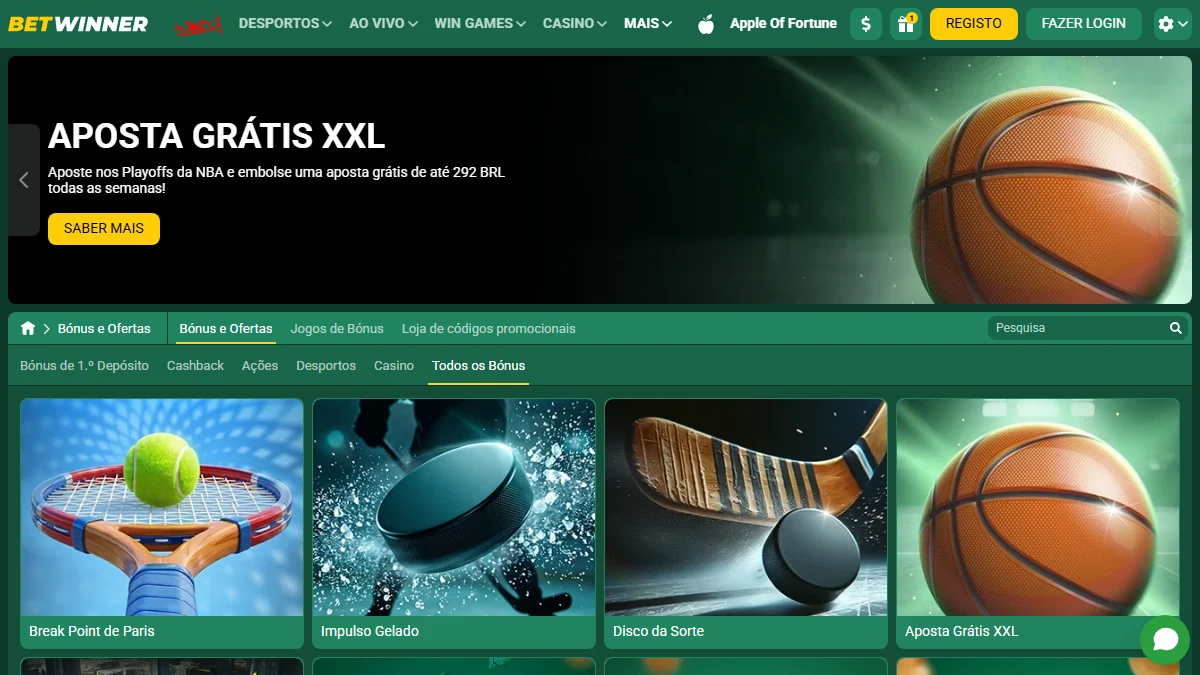
Task: Click the Impulso Gelado title
Action: (370, 631)
